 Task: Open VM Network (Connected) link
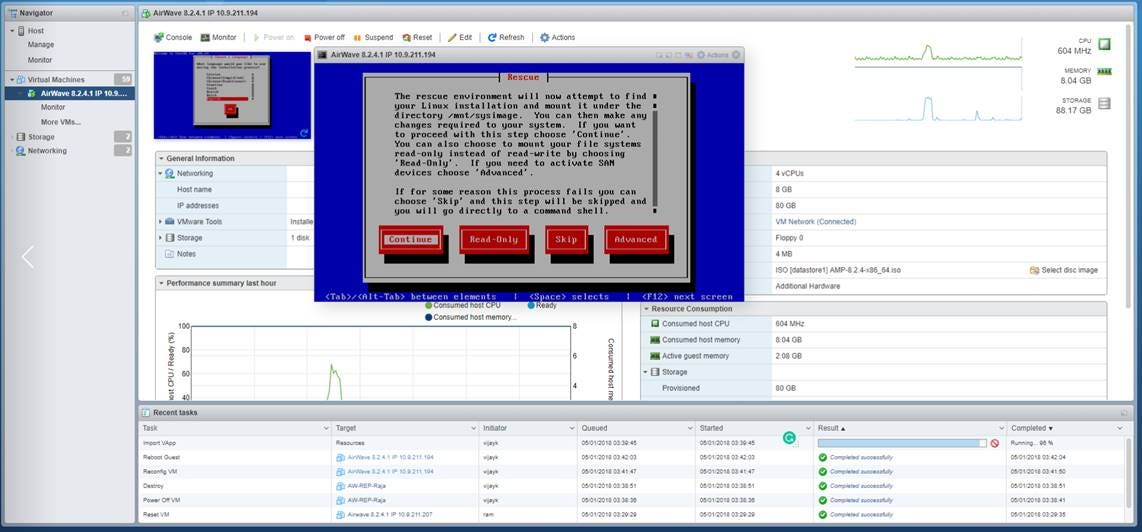pos(816,222)
